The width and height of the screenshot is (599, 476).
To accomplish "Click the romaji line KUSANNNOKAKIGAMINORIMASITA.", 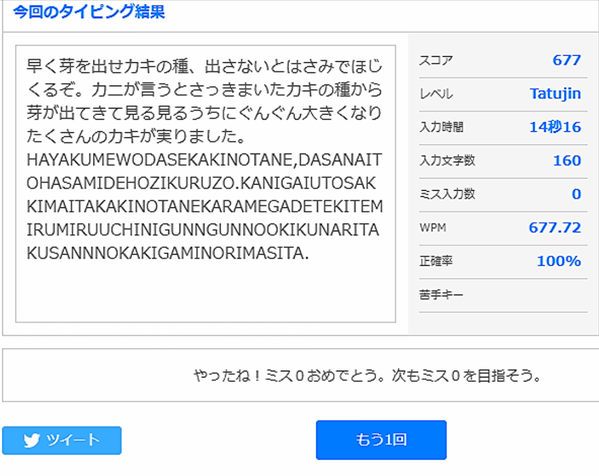I will [167, 253].
